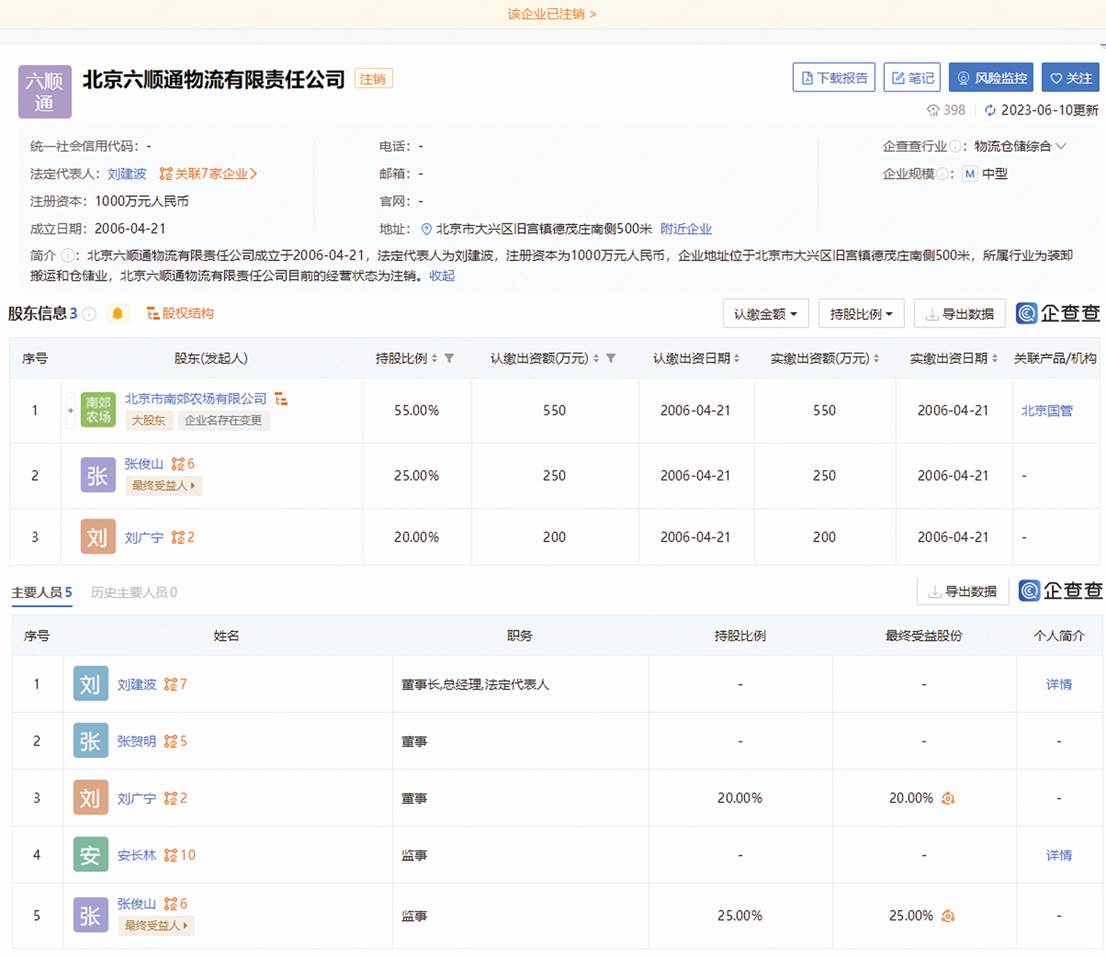Sort shareholder table by 持股比例 column
The height and width of the screenshot is (958, 1106).
(x=434, y=358)
